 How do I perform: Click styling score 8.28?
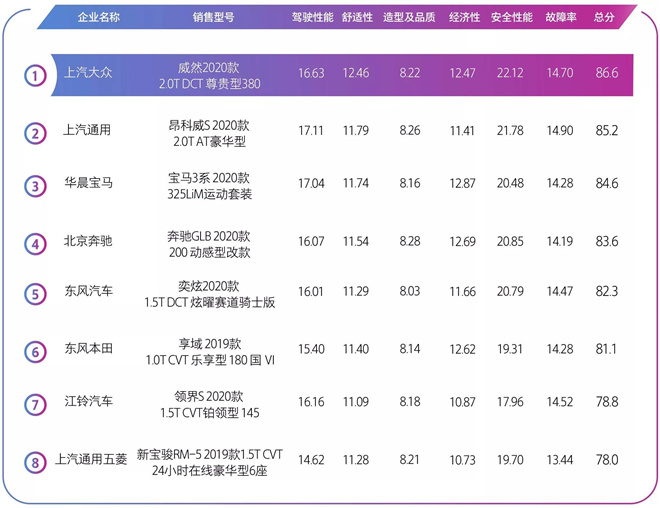pos(410,242)
